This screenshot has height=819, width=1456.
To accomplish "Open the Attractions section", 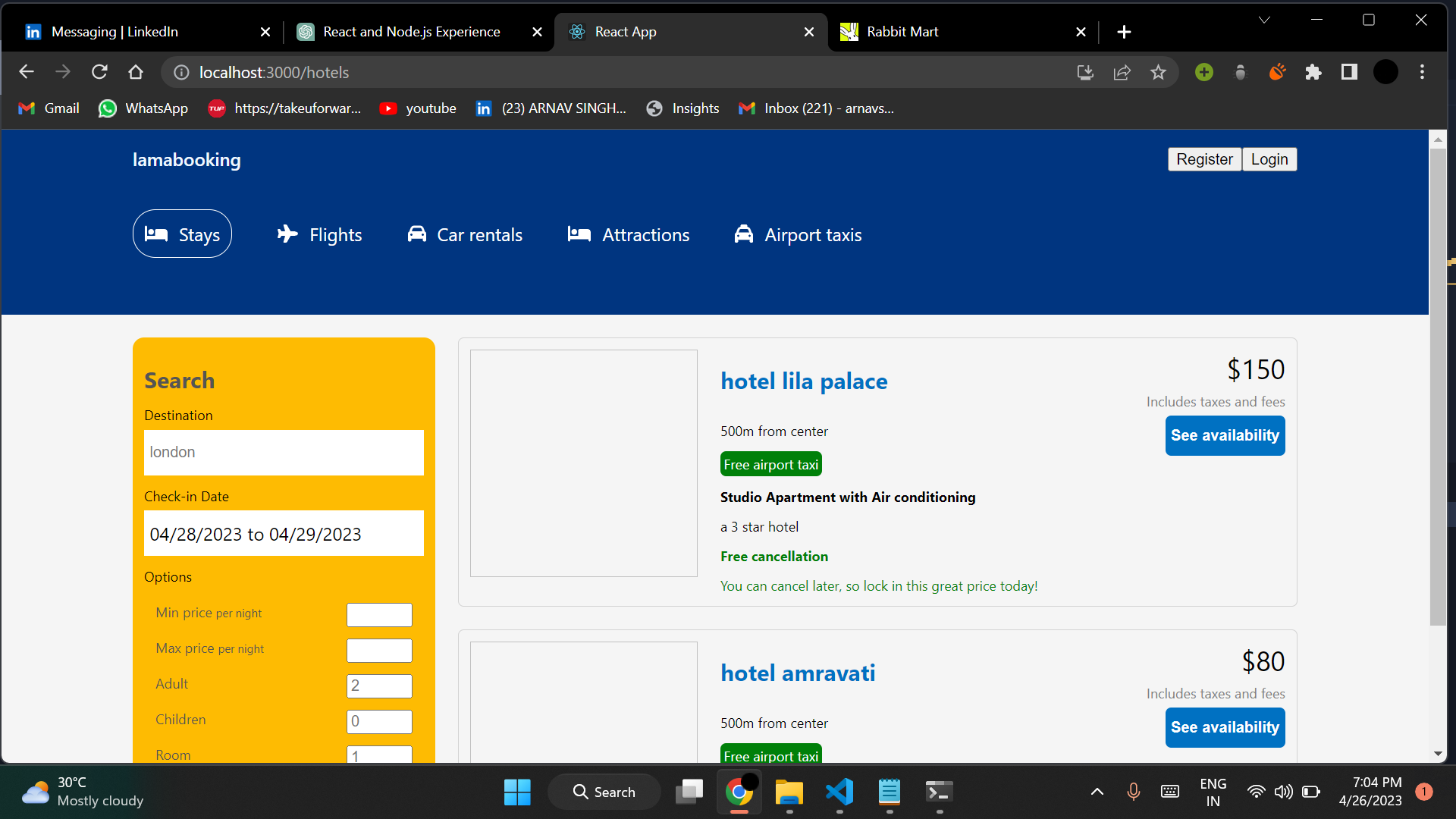I will (x=628, y=234).
